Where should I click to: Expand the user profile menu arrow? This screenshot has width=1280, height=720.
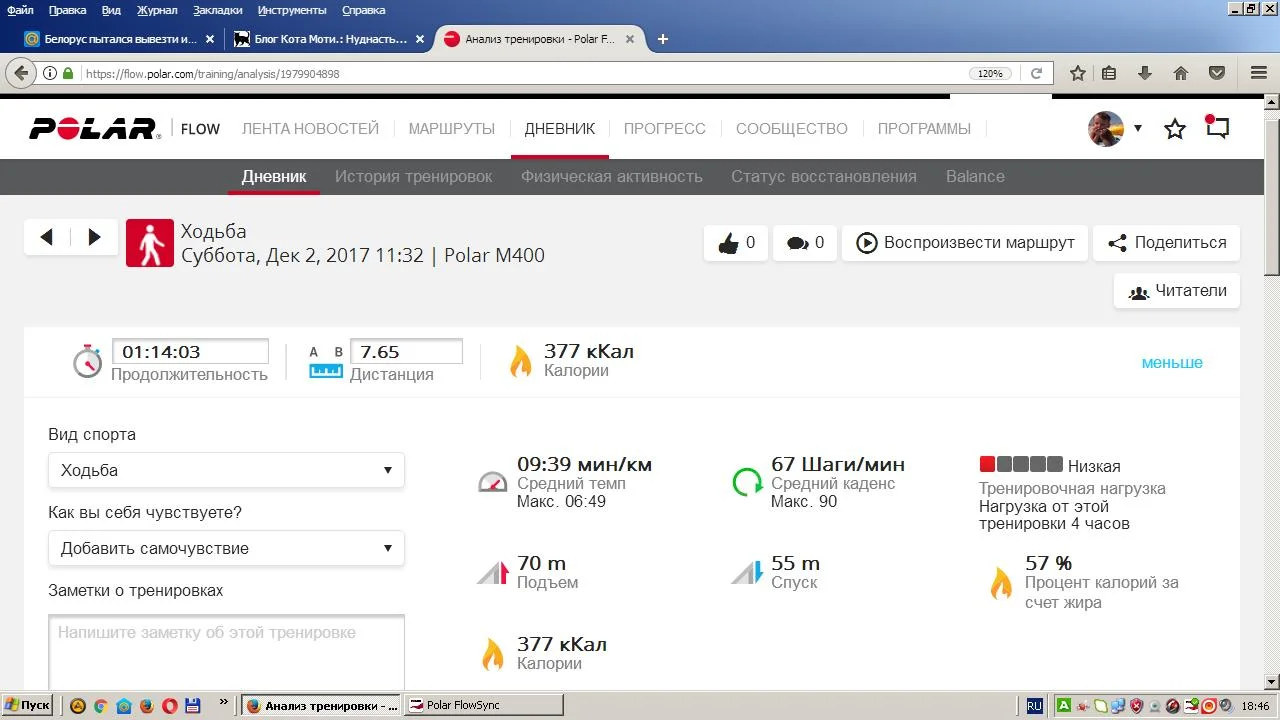pos(1138,128)
